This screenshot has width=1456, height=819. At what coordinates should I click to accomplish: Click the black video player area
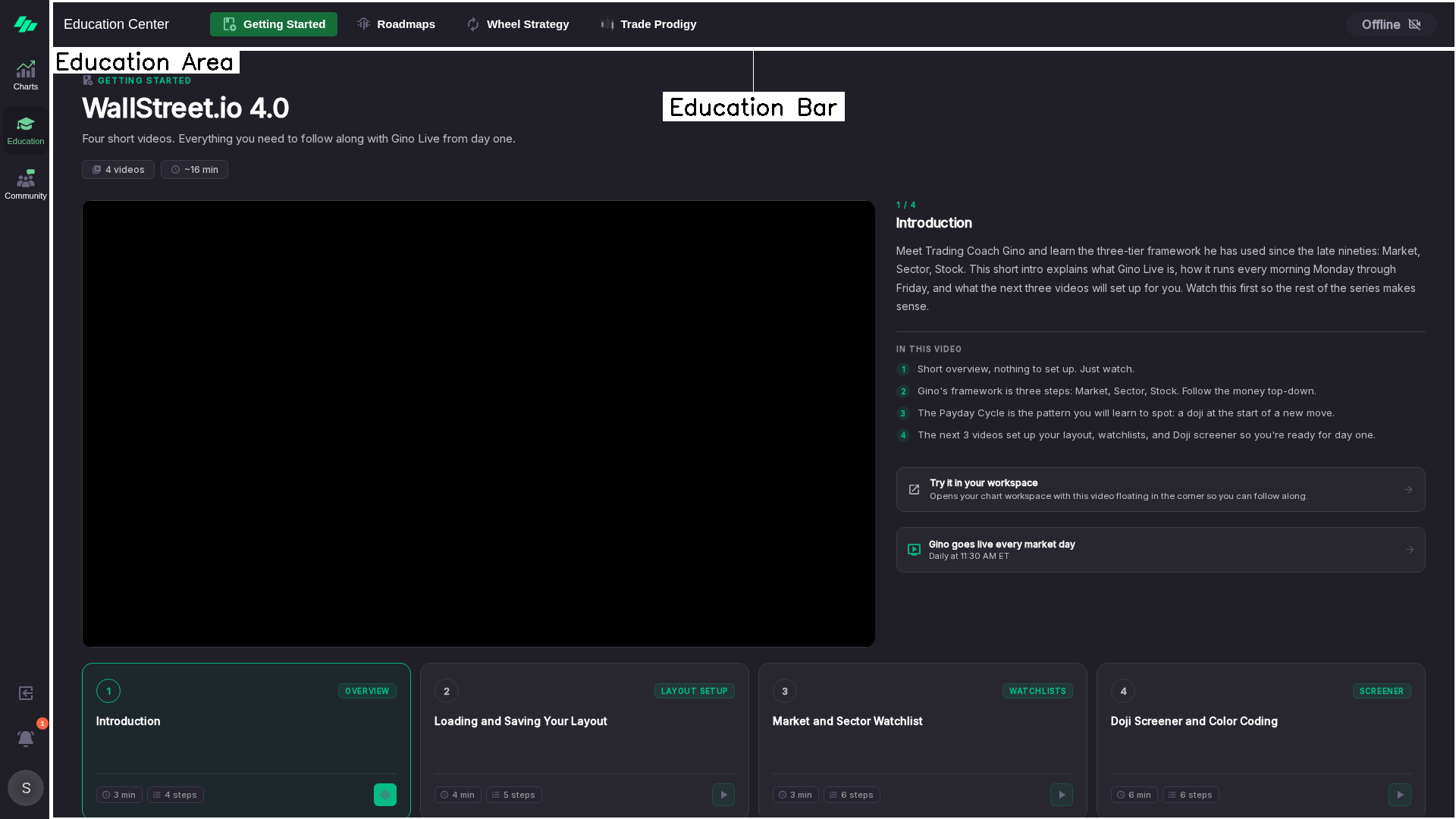click(479, 424)
